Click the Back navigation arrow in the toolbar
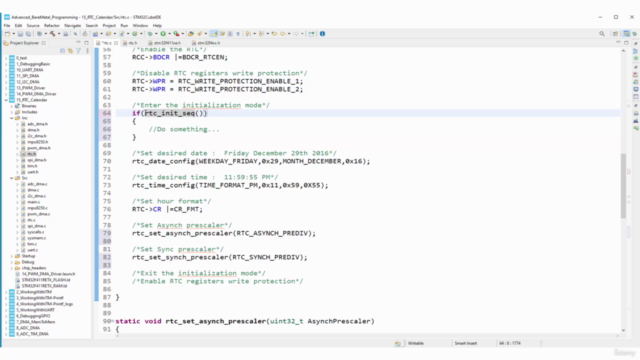Image resolution: width=640 pixels, height=360 pixels. coord(282,34)
